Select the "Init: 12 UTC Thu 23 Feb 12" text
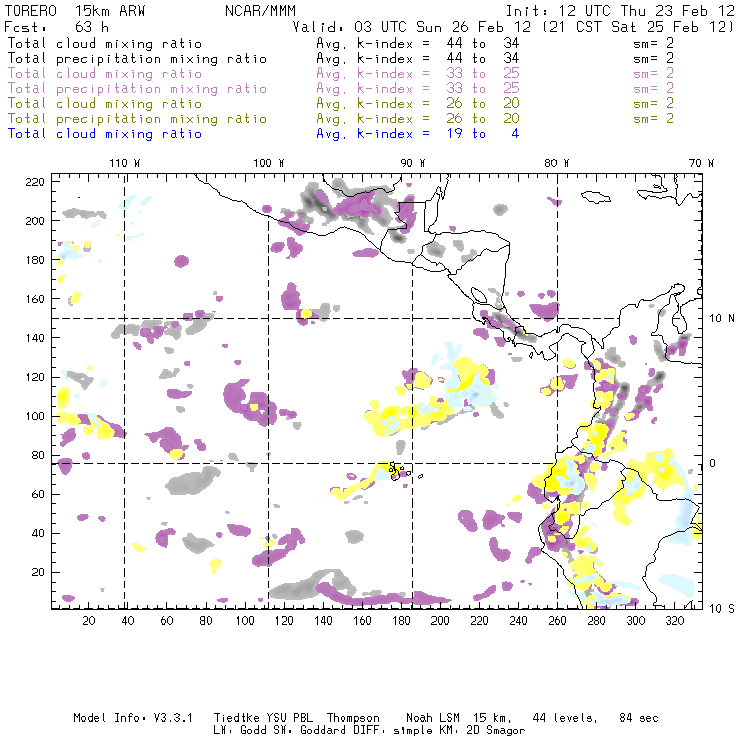This screenshot has width=740, height=740. (620, 11)
